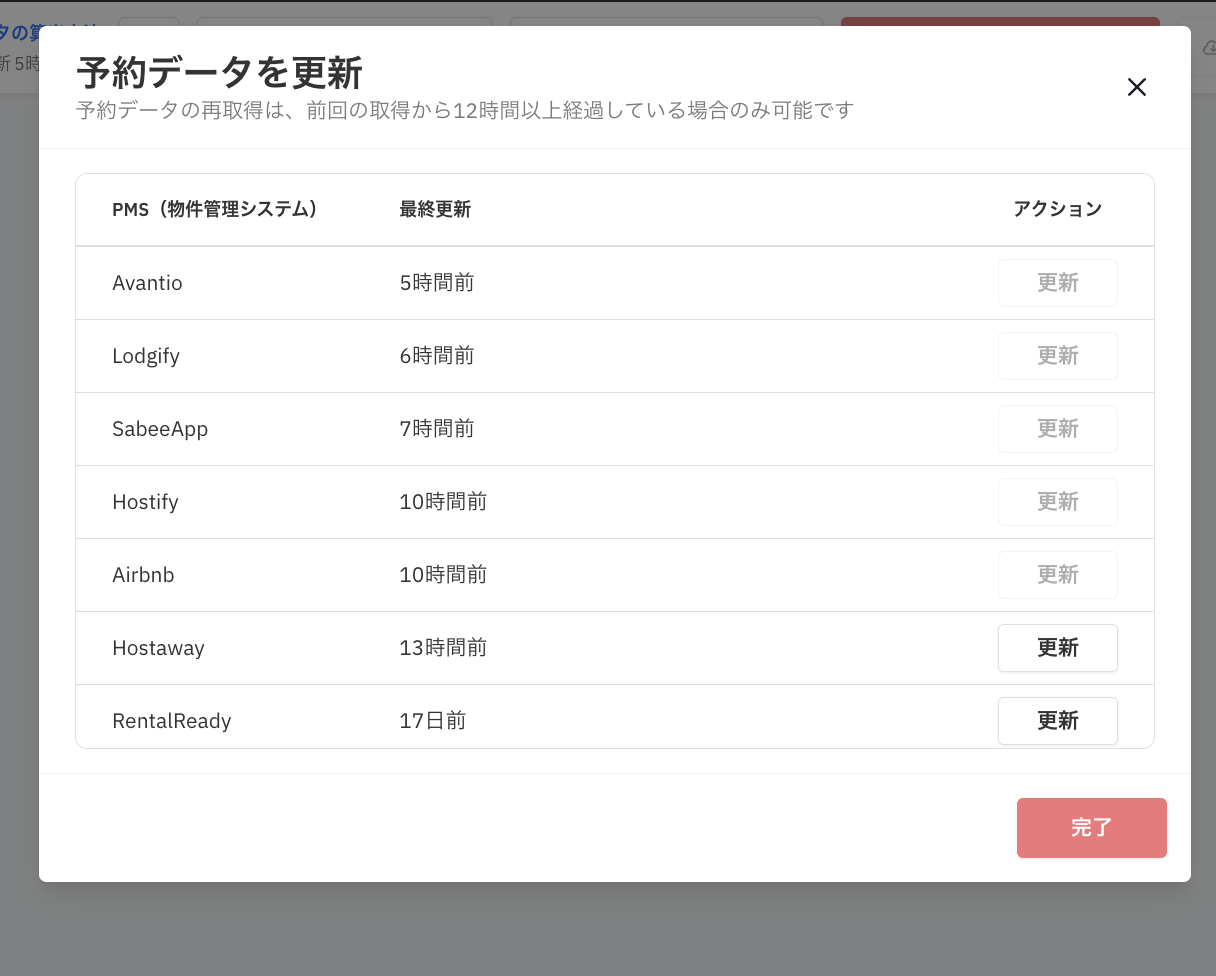Viewport: 1216px width, 976px height.
Task: Click disabled 更新 button for Airbnb
Action: coord(1058,575)
